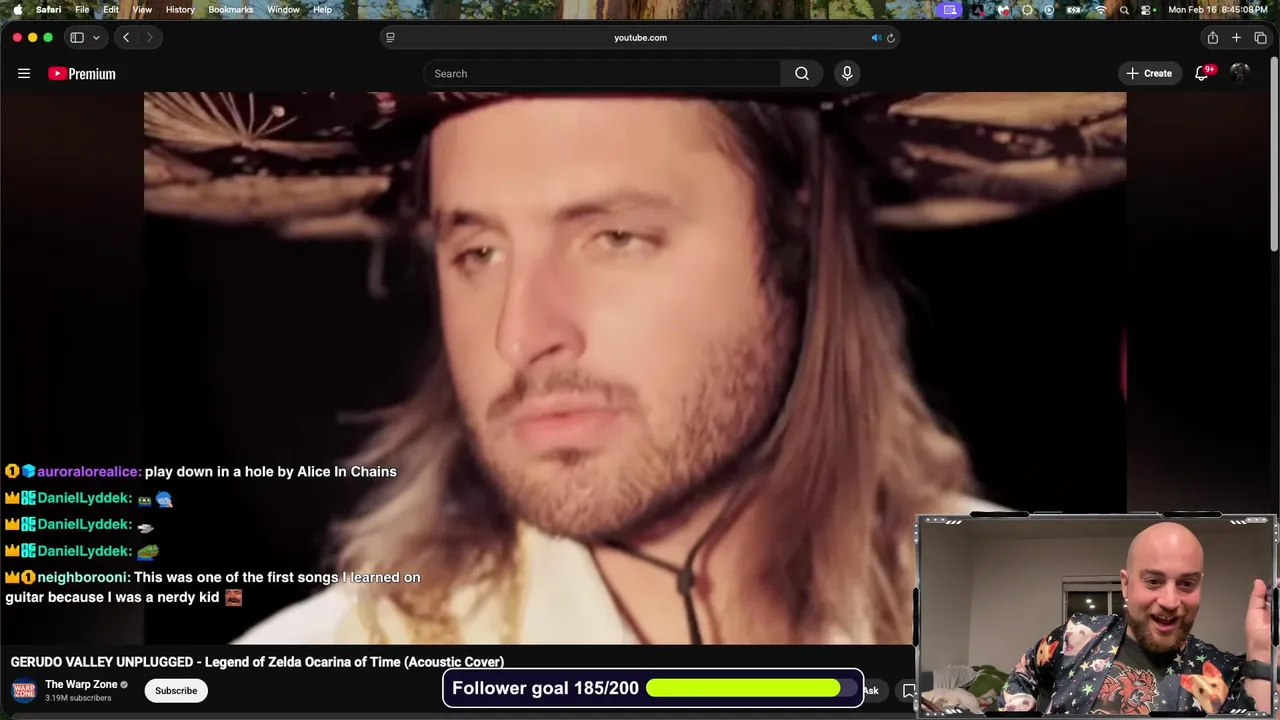
Task: Open the Apple menu
Action: pyautogui.click(x=17, y=9)
